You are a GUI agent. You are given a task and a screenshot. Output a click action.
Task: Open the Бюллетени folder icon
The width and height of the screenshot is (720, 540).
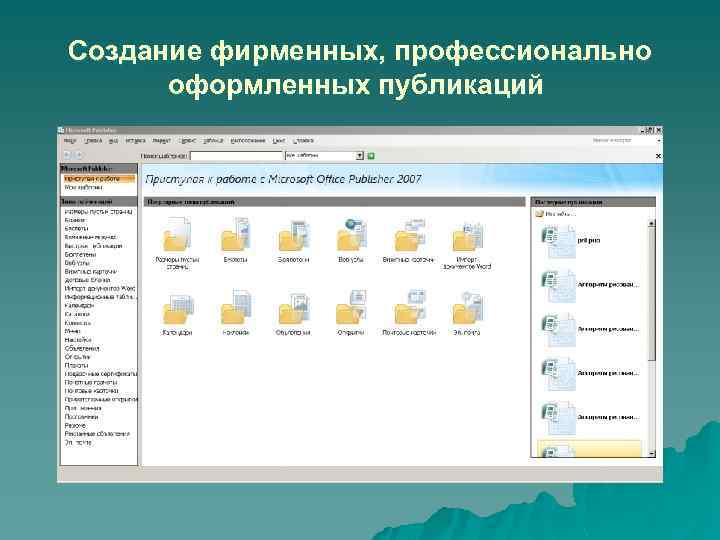coord(293,235)
